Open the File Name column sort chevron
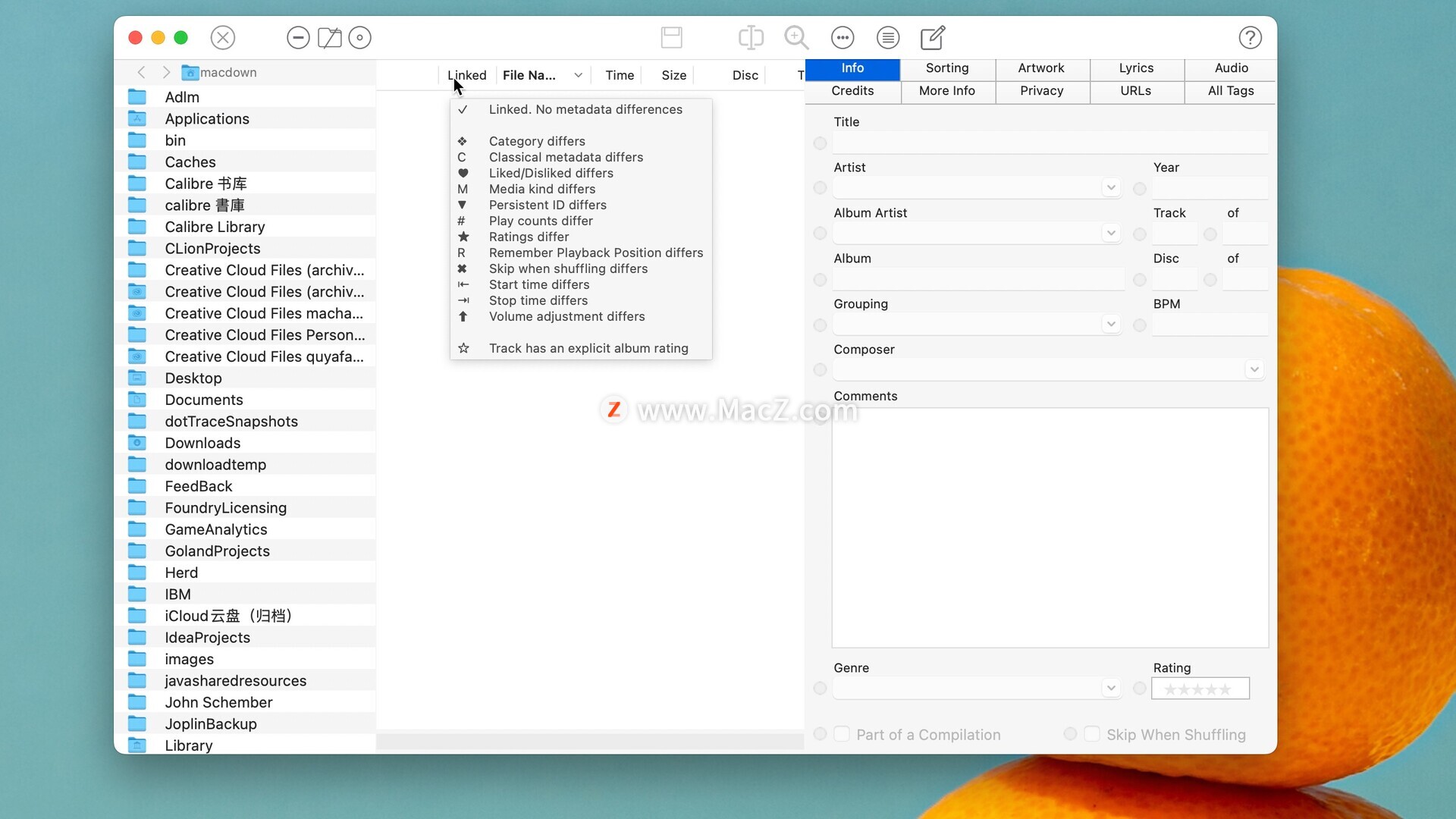Image resolution: width=1456 pixels, height=819 pixels. 579,75
